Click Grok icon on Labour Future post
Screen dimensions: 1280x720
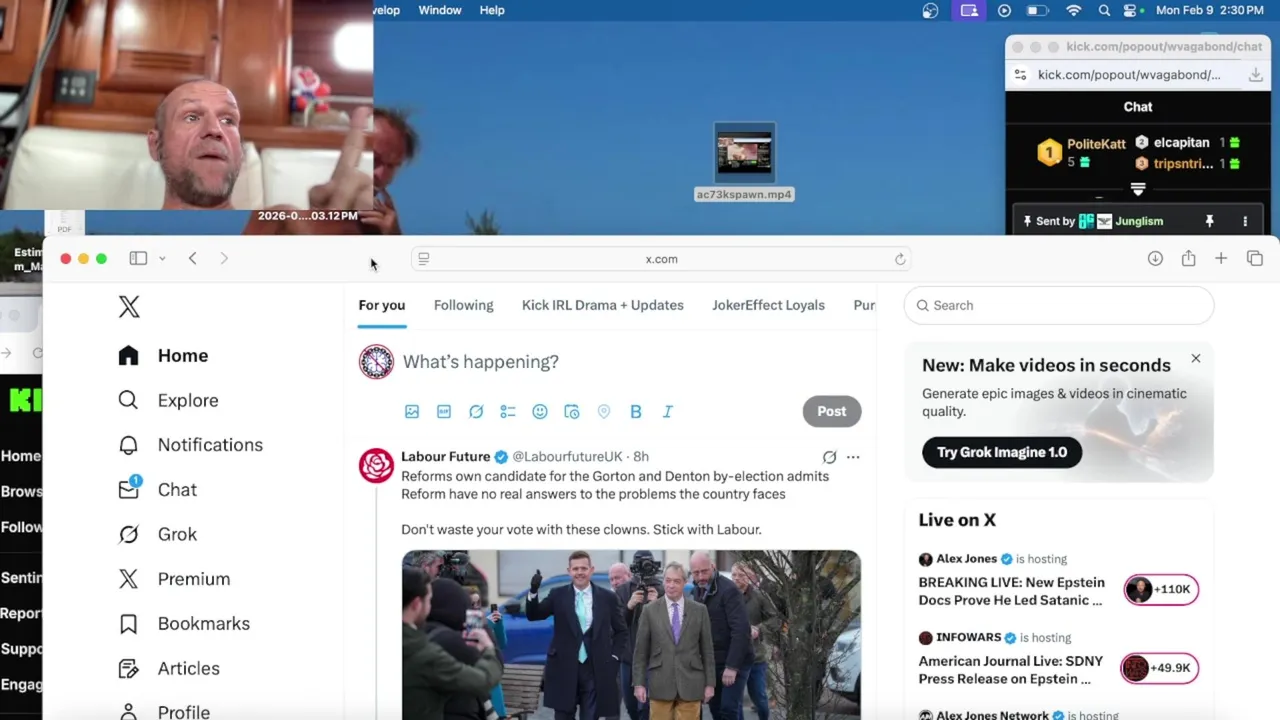[829, 457]
